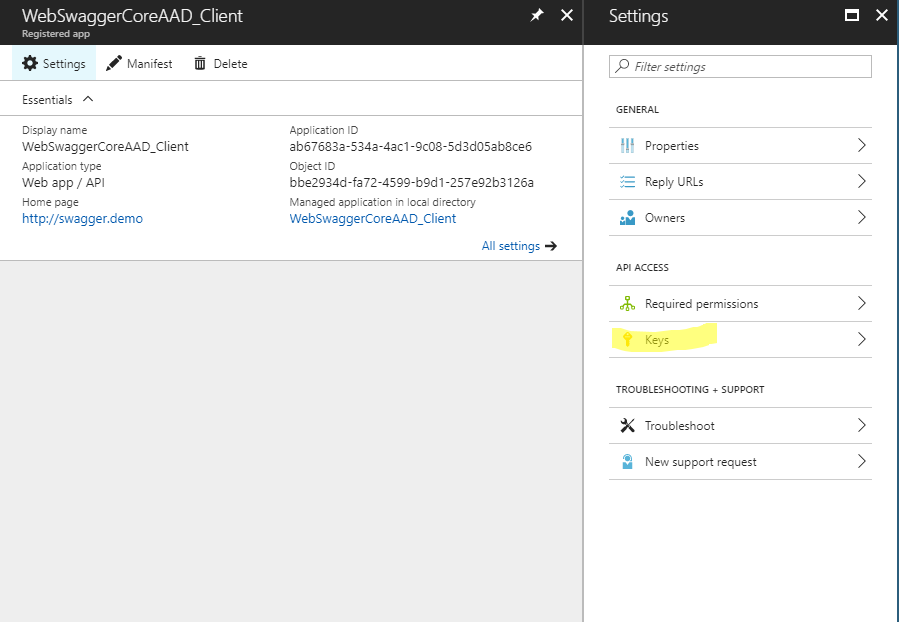Focus the Filter settings input field

coord(740,66)
